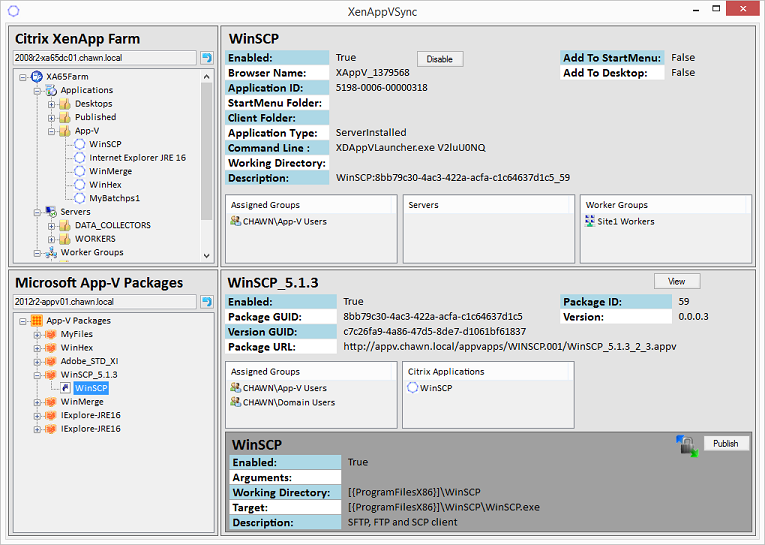Viewport: 765px width, 545px height.
Task: Click the XenApp farm server address field
Action: [x=104, y=58]
